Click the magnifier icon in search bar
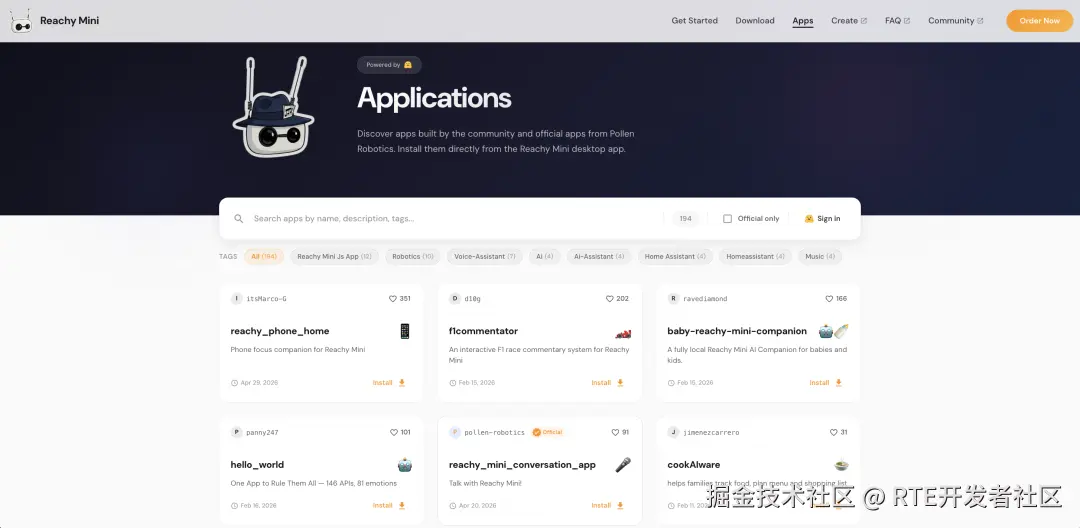1080x528 pixels. pyautogui.click(x=239, y=218)
